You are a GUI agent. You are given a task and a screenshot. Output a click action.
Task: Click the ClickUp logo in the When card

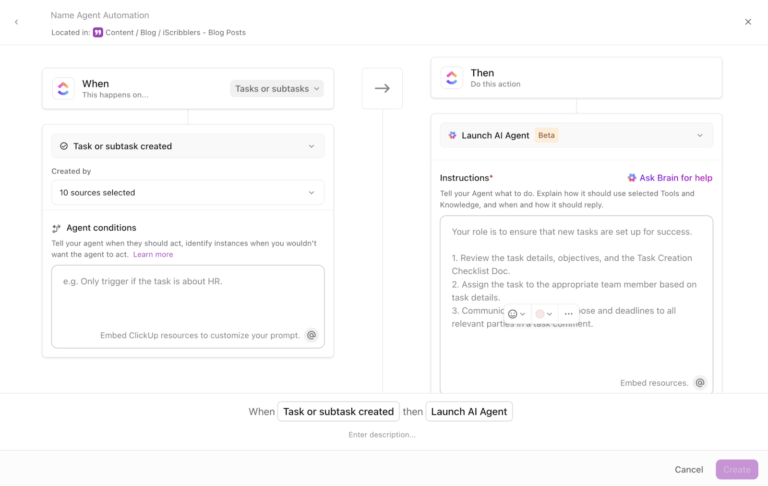[64, 88]
